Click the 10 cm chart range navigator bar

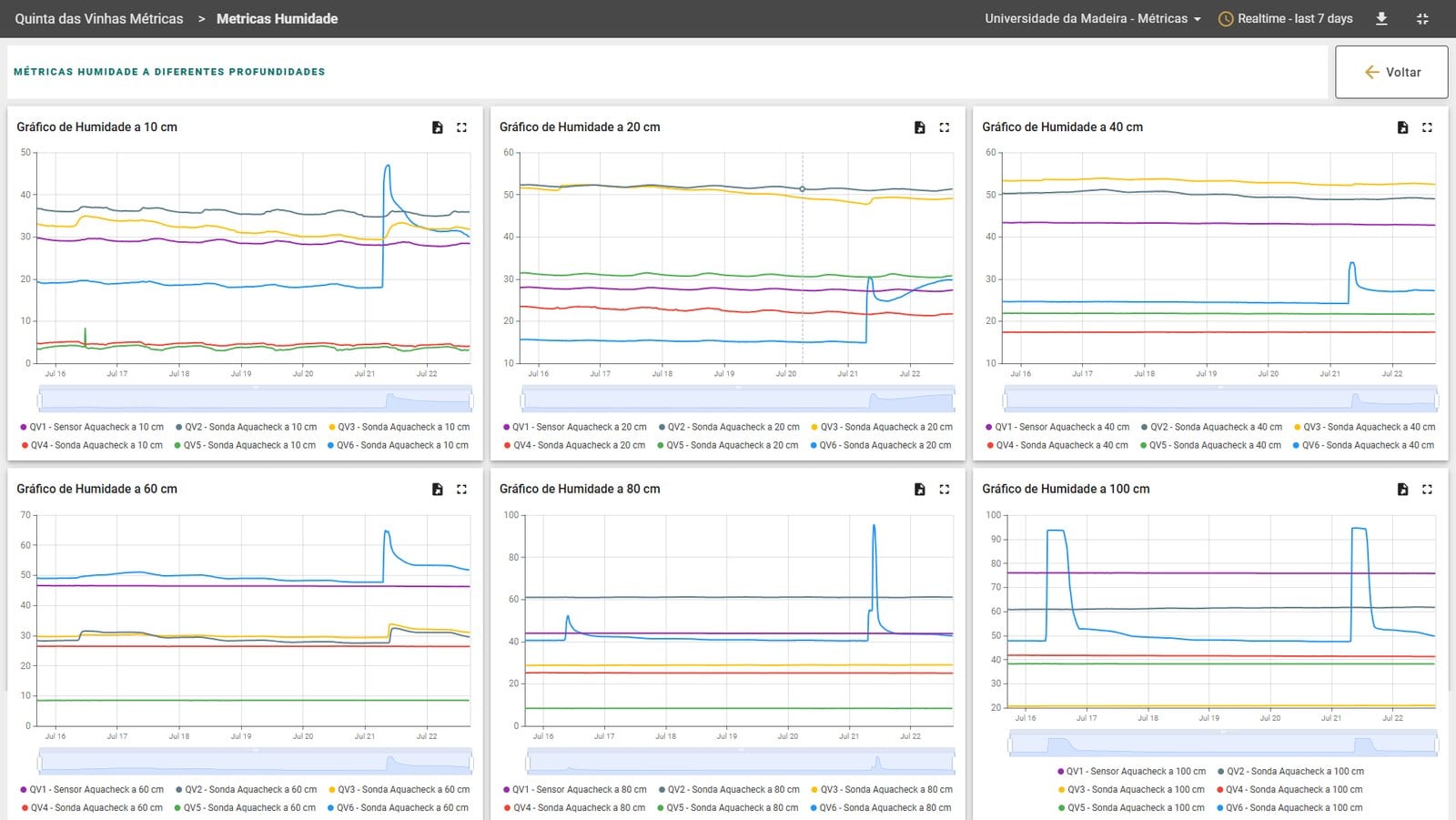click(x=256, y=400)
